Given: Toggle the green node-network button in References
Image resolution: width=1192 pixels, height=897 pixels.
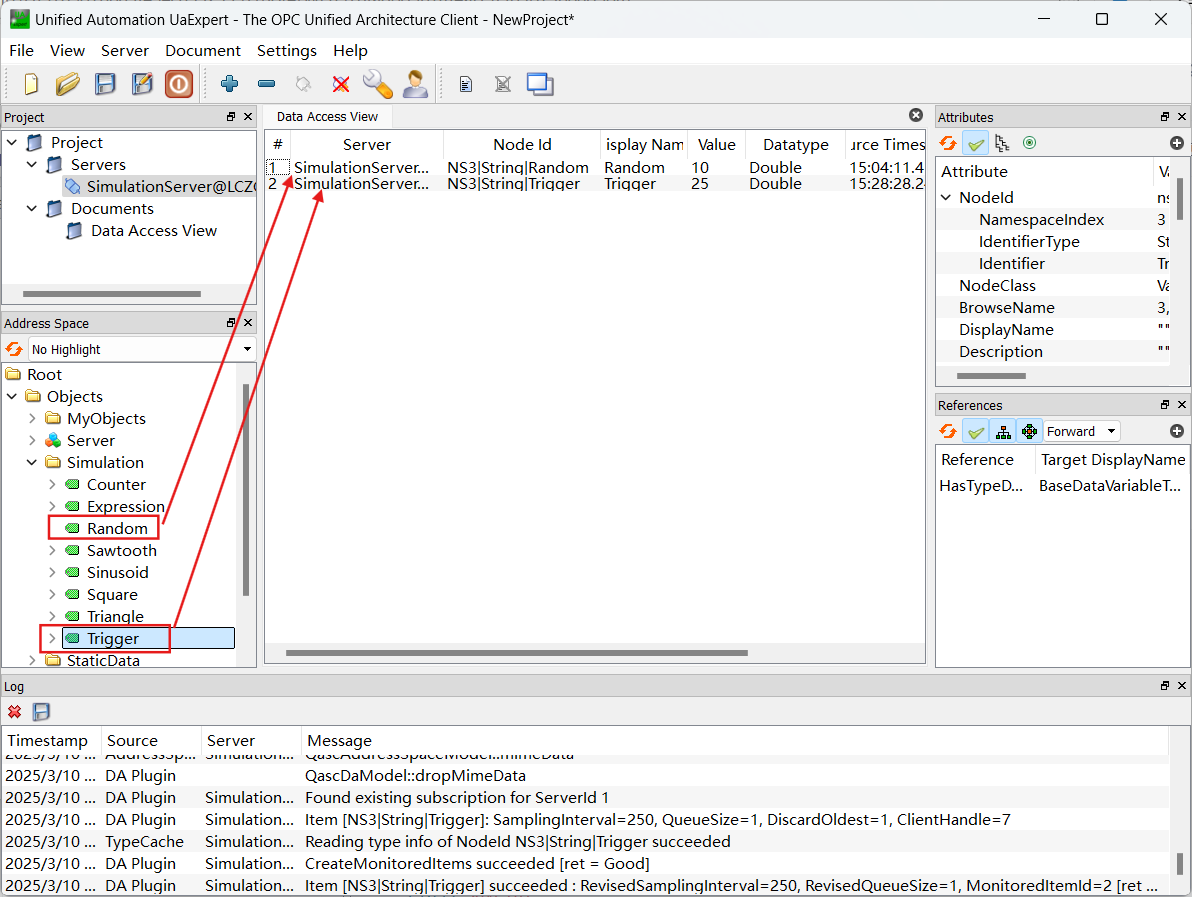Looking at the screenshot, I should (1029, 431).
